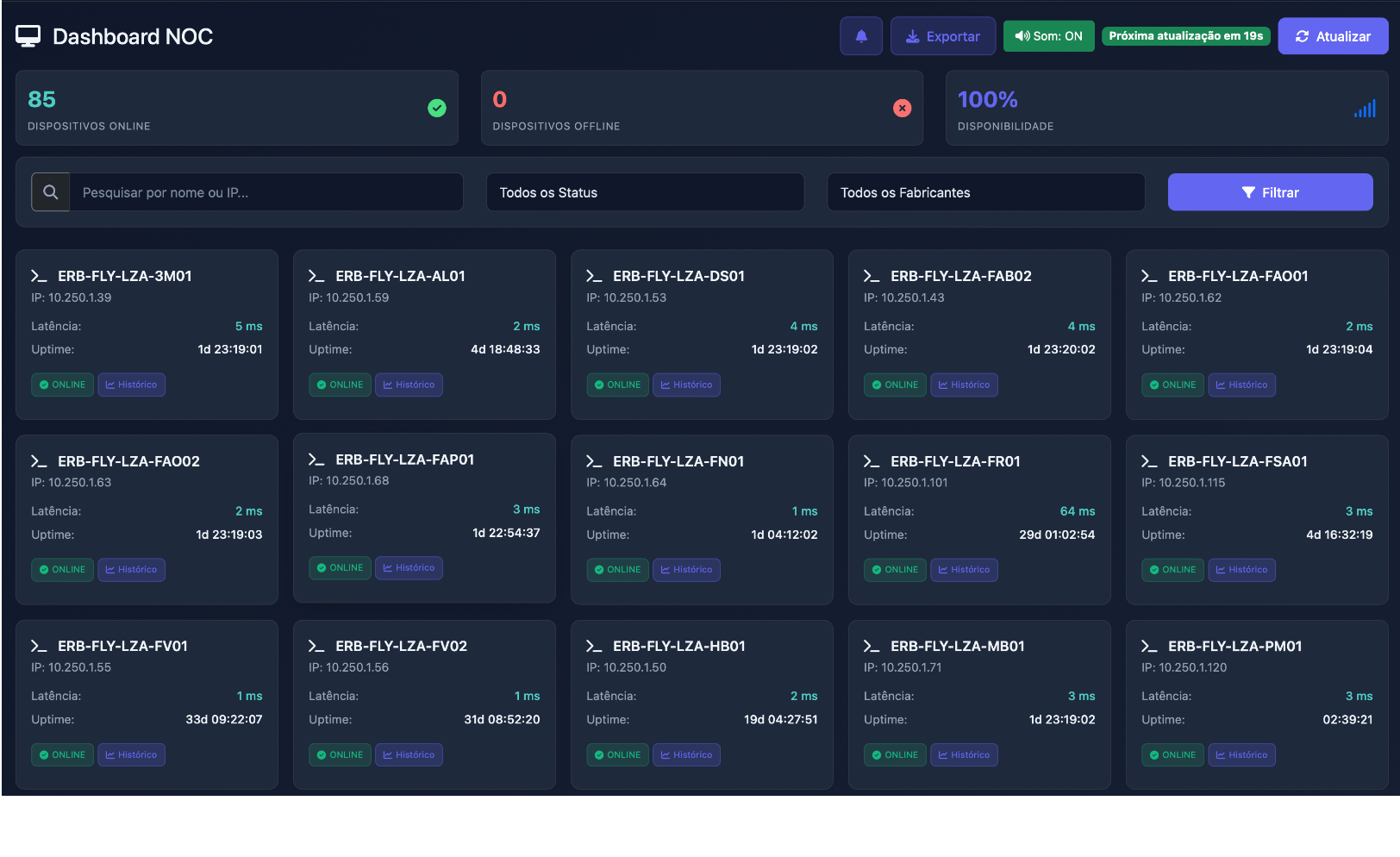
Task: Click the Exportar button
Action: point(942,35)
